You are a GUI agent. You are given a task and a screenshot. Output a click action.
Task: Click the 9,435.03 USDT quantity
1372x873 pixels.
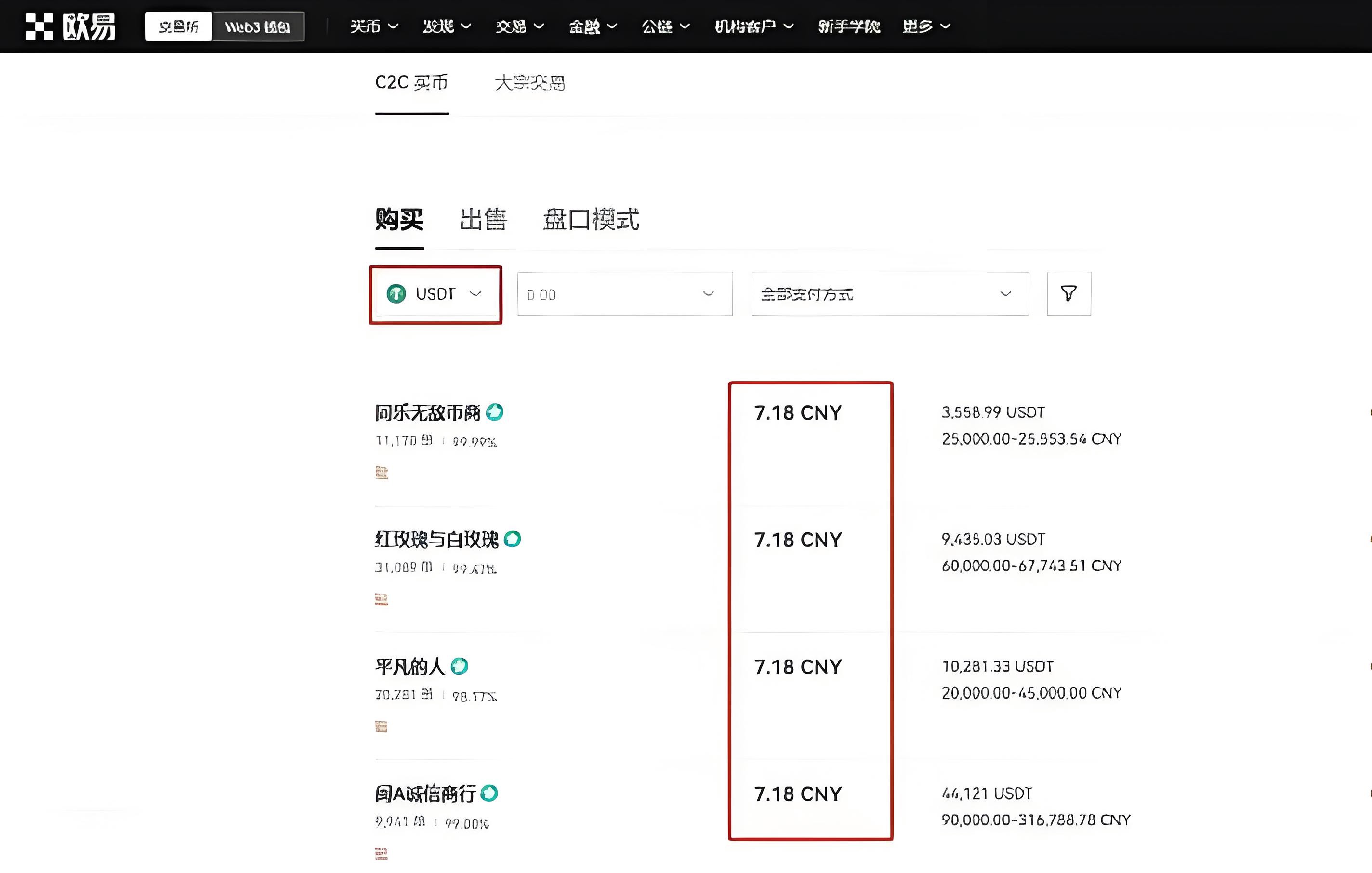[x=993, y=539]
